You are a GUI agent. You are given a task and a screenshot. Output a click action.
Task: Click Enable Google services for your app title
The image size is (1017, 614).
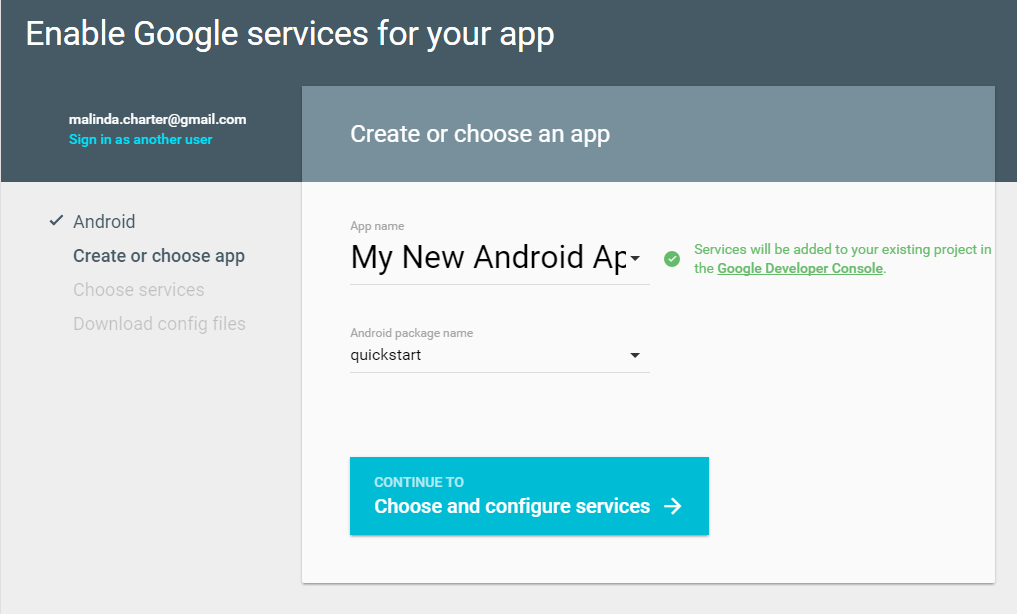(290, 34)
